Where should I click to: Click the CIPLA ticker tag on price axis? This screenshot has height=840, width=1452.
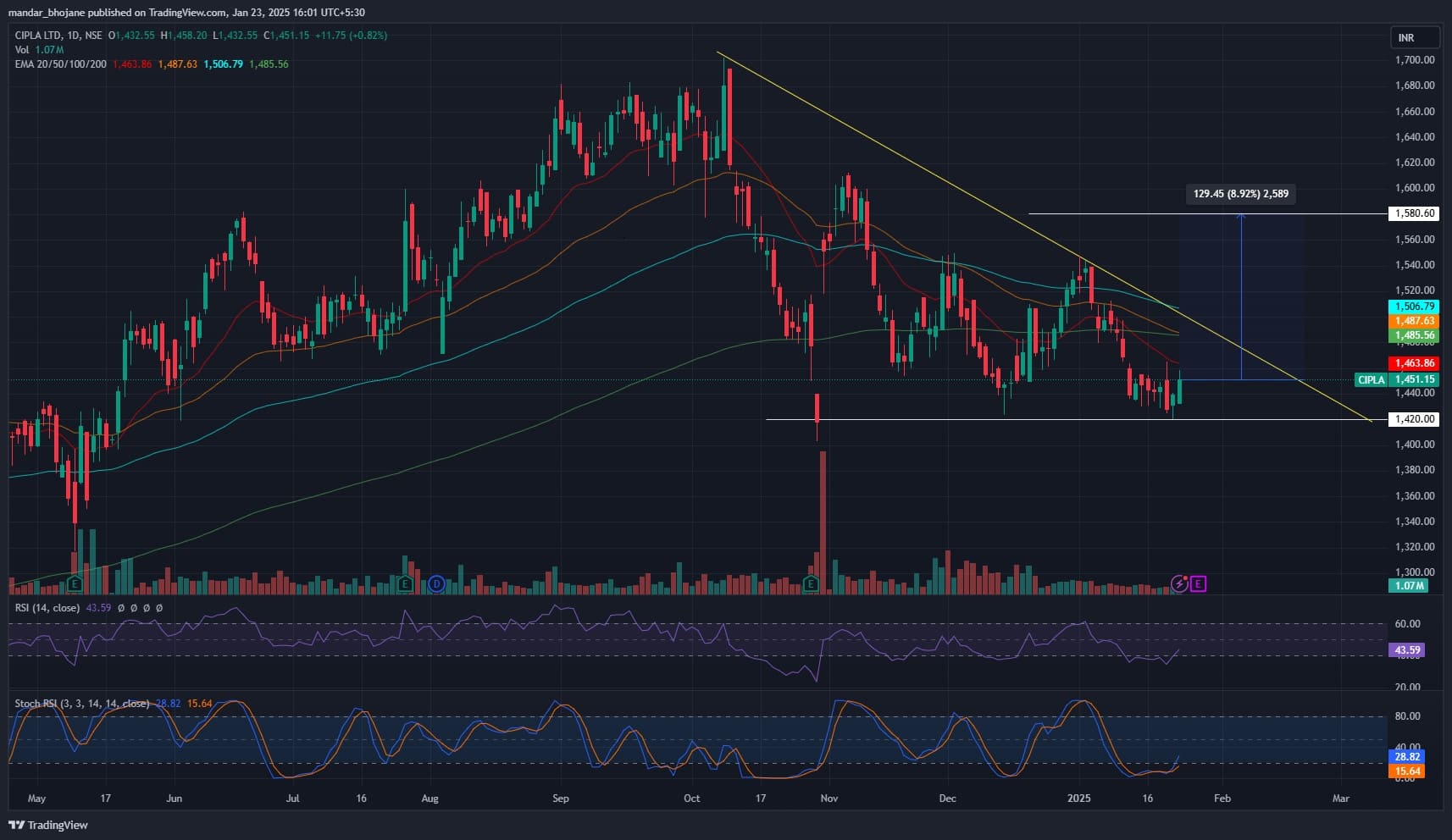click(x=1372, y=380)
